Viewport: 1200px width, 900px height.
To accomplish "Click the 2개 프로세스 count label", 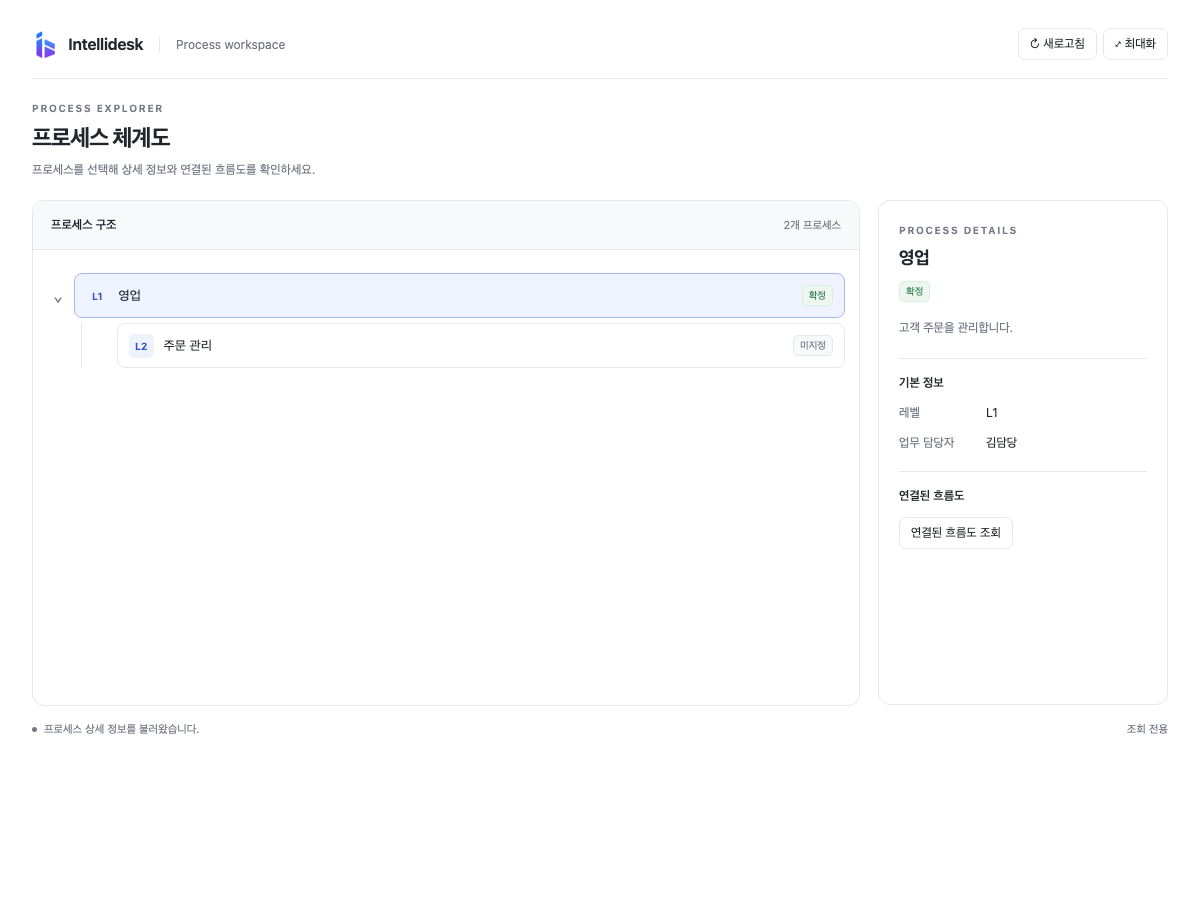I will (x=812, y=225).
